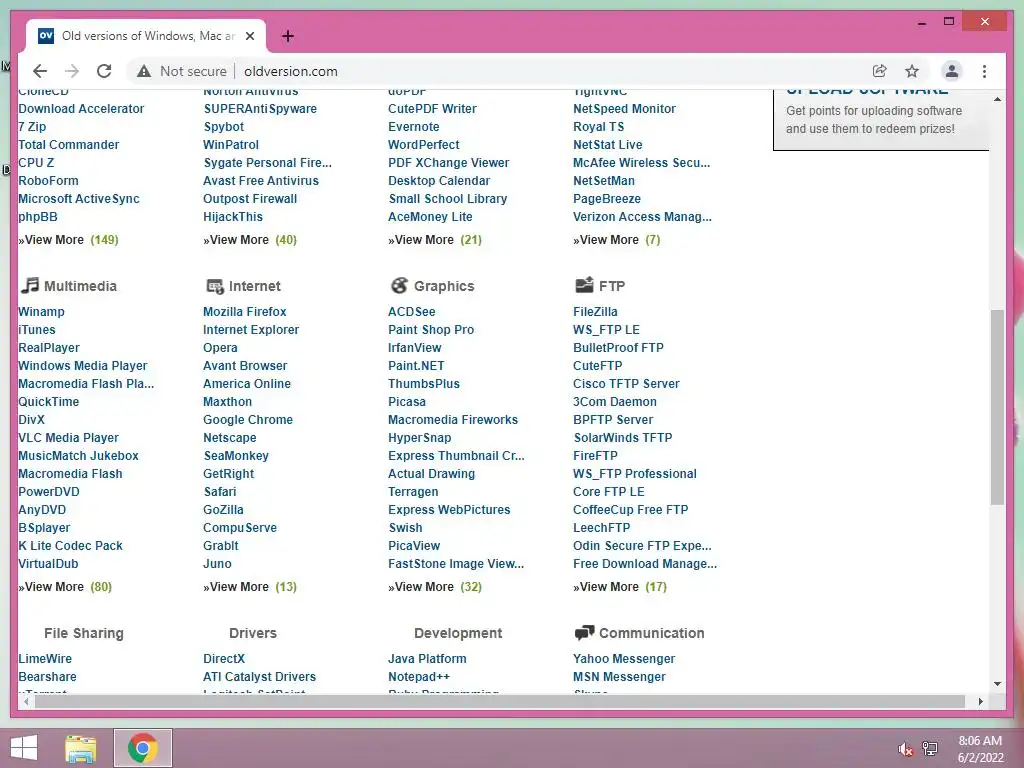Click the Internet category icon
The height and width of the screenshot is (768, 1024).
[215, 286]
